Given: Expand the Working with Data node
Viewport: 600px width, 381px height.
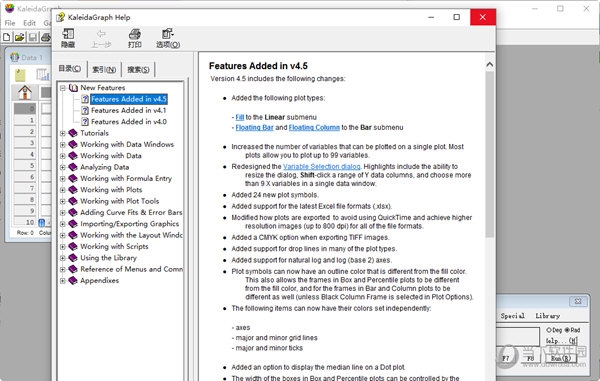Looking at the screenshot, I should click(62, 156).
